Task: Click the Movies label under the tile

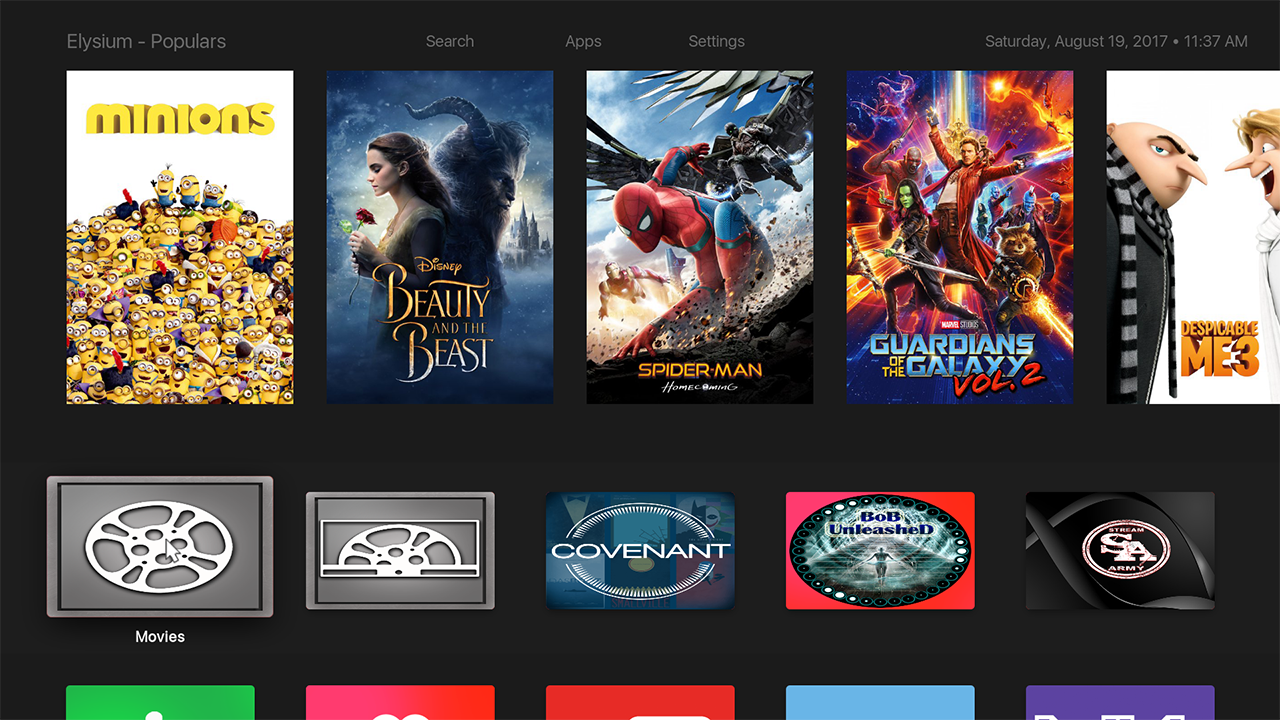Action: coord(160,636)
